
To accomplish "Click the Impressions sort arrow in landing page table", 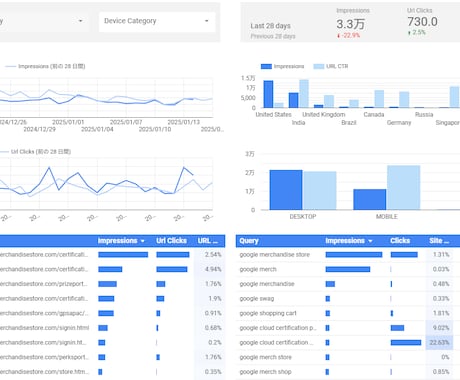I will click(x=143, y=241).
